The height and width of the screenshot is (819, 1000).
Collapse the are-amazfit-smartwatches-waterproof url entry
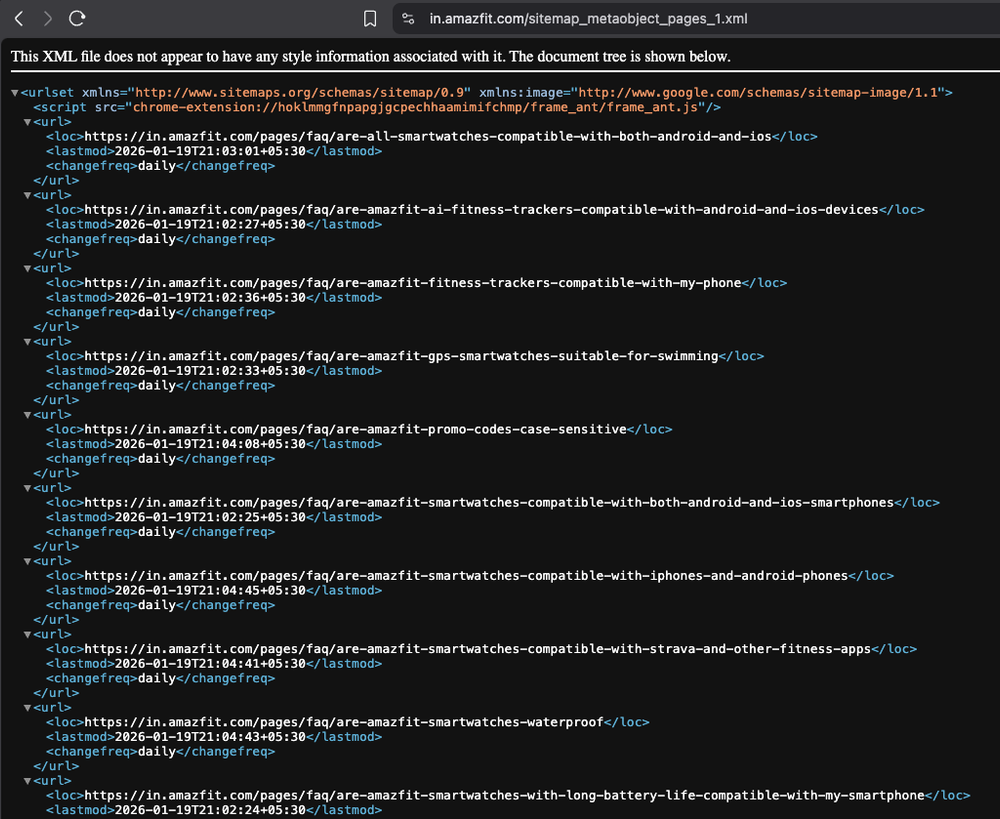(25, 707)
